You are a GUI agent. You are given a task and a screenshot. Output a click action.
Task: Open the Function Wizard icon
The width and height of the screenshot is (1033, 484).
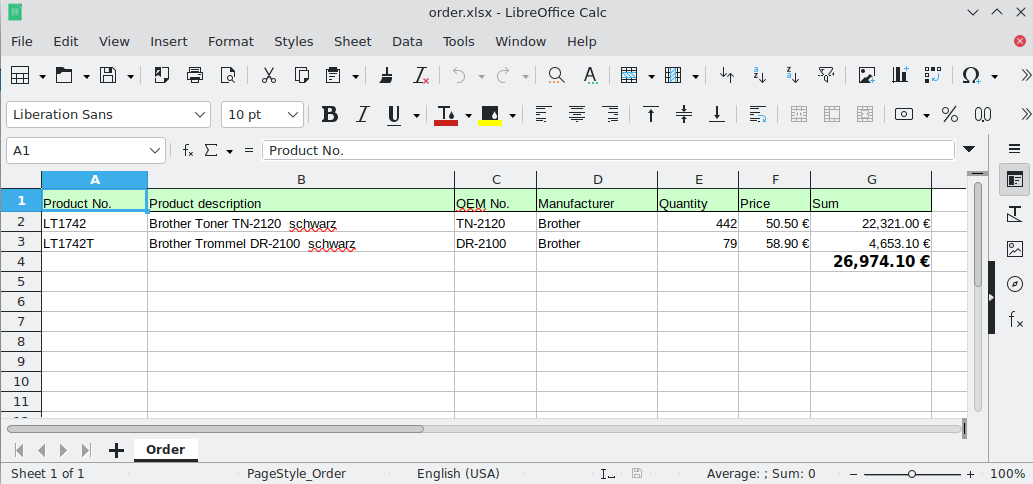(x=187, y=150)
